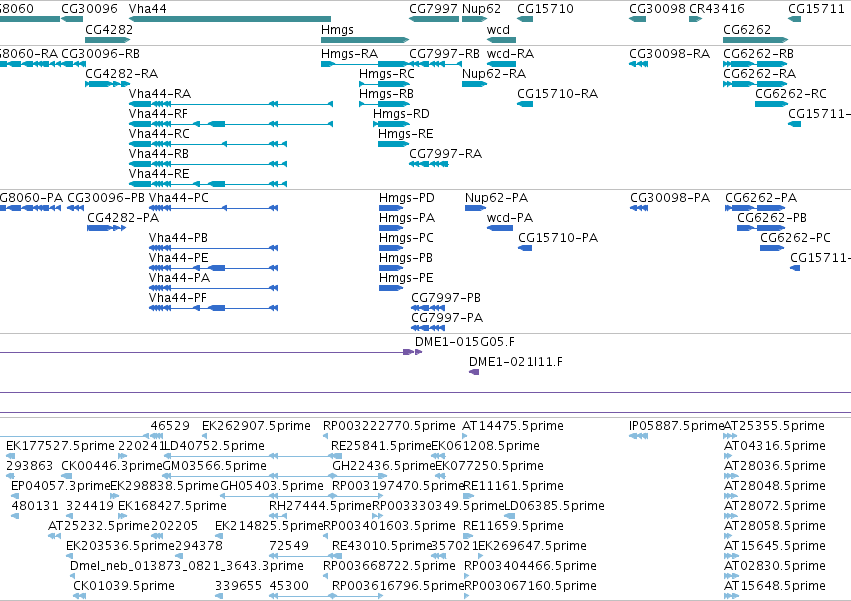851x601 pixels.
Task: Select the CG30096 gene label
Action: click(x=89, y=9)
